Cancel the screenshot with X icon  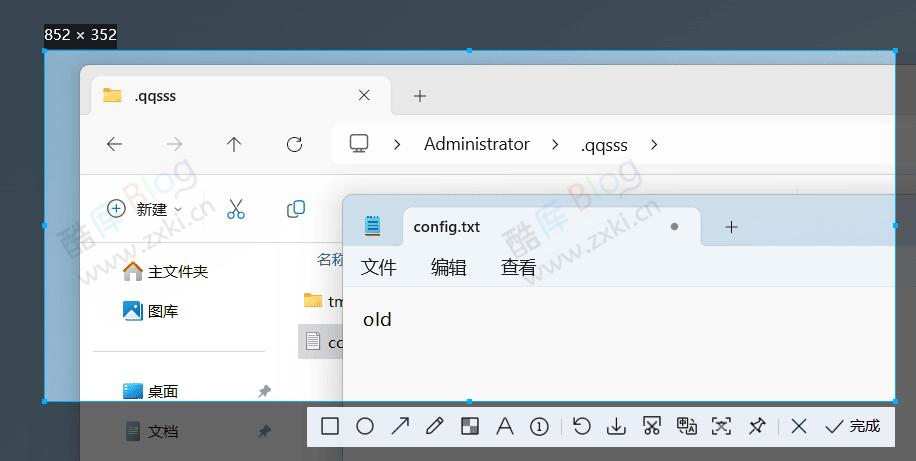click(799, 427)
